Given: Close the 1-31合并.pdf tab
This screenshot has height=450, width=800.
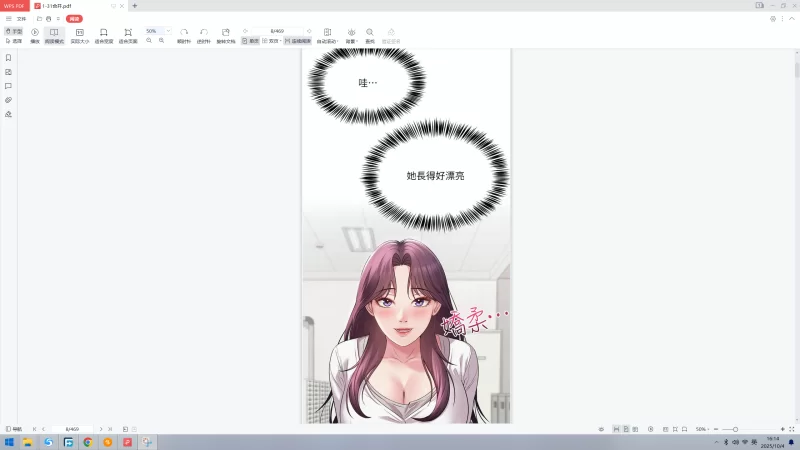Looking at the screenshot, I should [122, 6].
